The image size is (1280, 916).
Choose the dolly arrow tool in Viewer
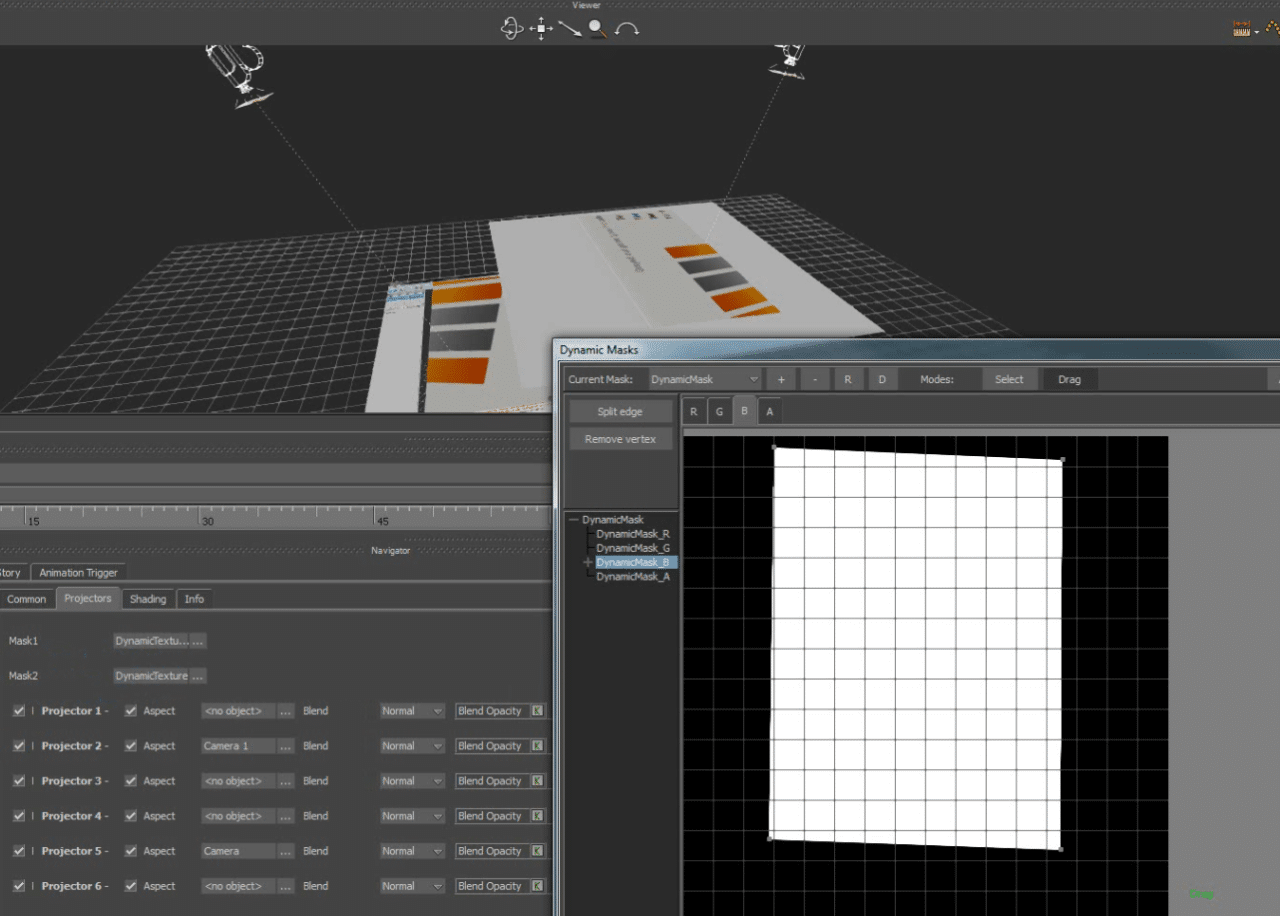click(x=569, y=29)
